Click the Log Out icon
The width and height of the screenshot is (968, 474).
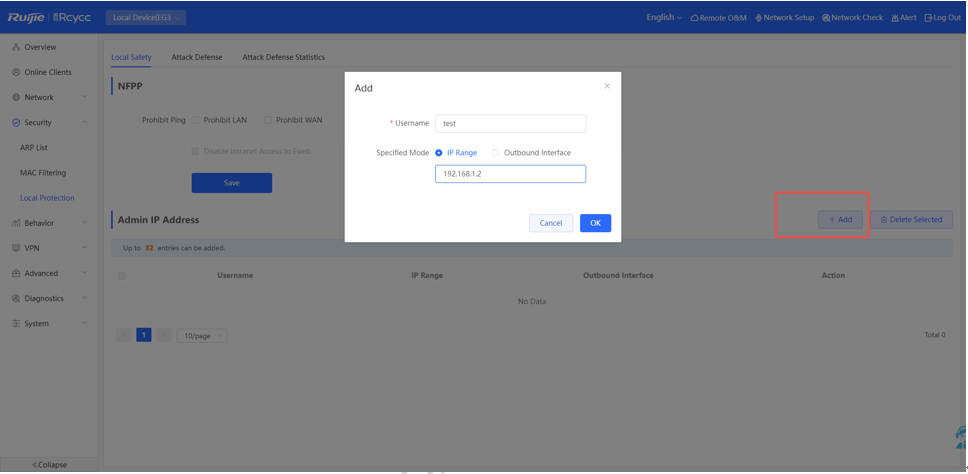[928, 18]
